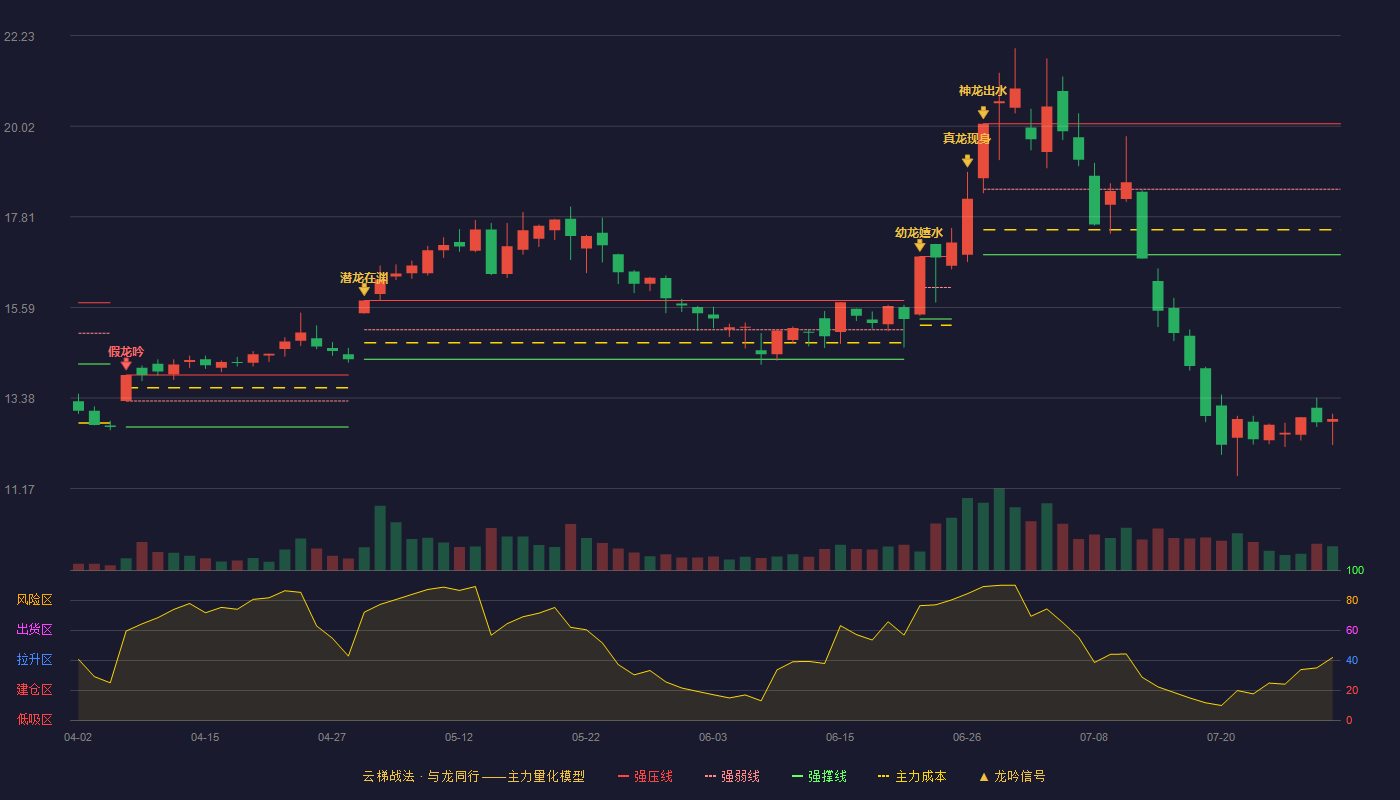
Task: Click the 20.02 price axis label
Action: click(19, 127)
